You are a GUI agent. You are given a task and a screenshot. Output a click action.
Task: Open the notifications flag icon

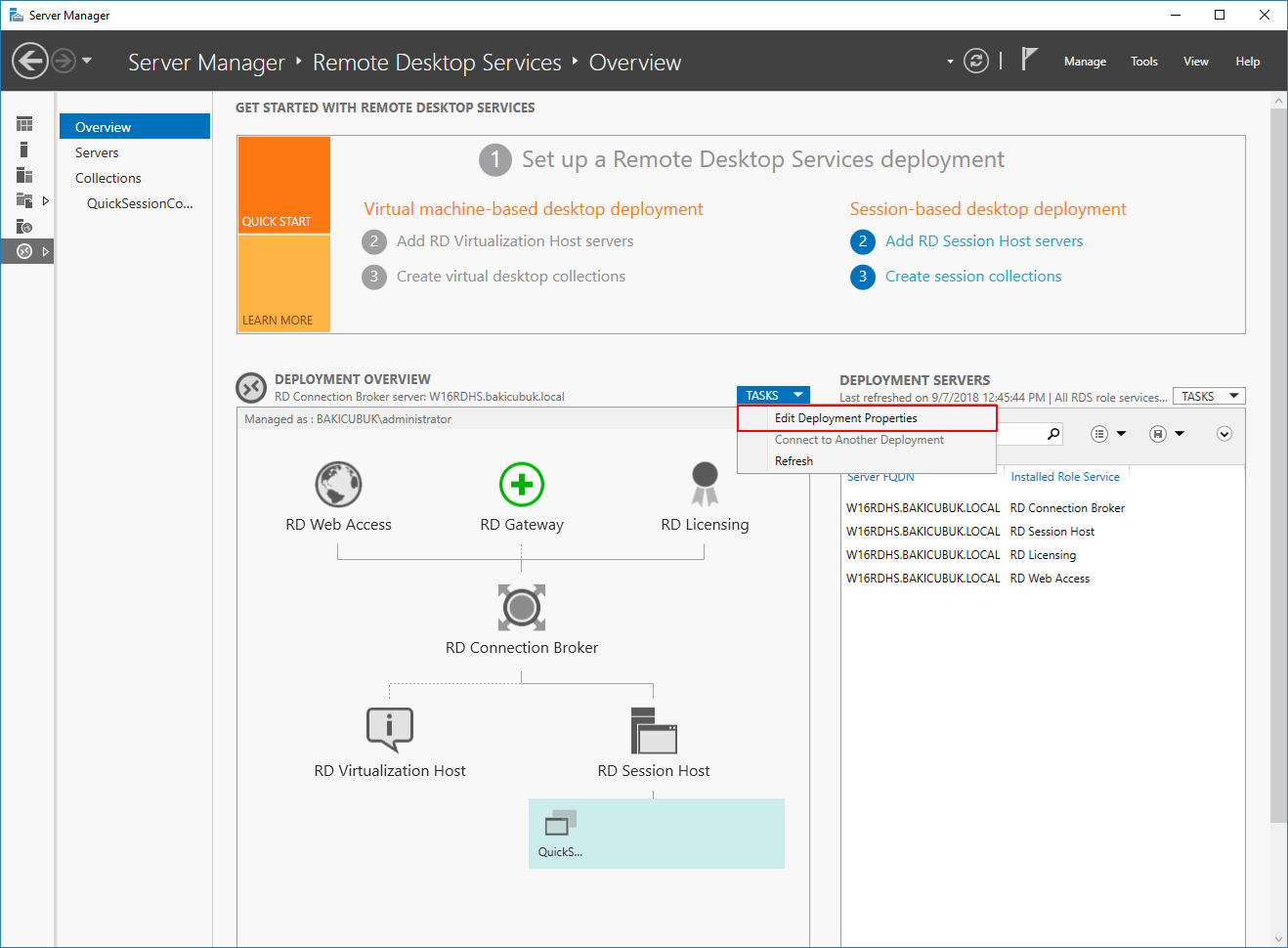click(x=1029, y=60)
